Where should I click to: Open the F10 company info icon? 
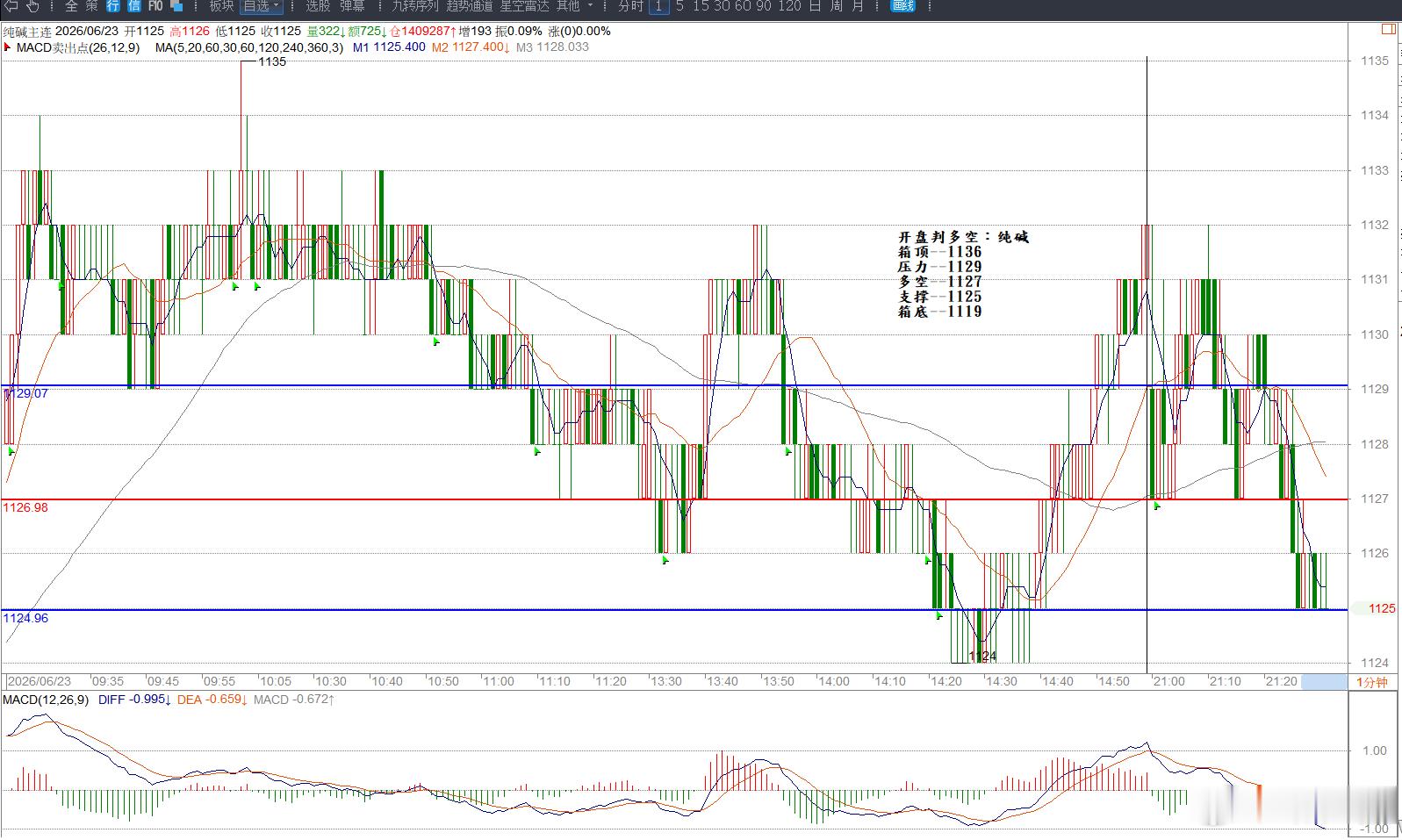(x=155, y=6)
